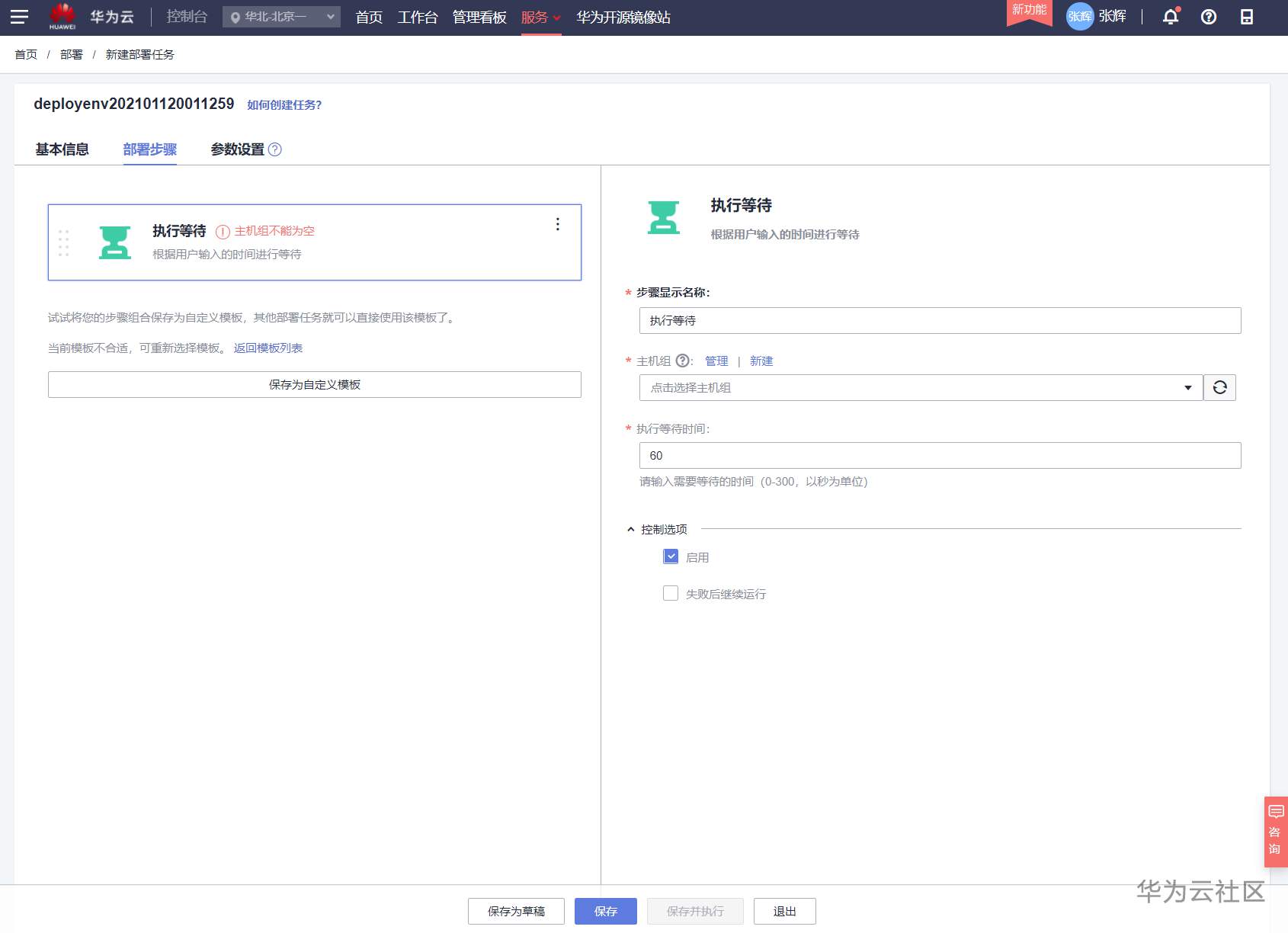Click the 退出 button

[x=785, y=911]
